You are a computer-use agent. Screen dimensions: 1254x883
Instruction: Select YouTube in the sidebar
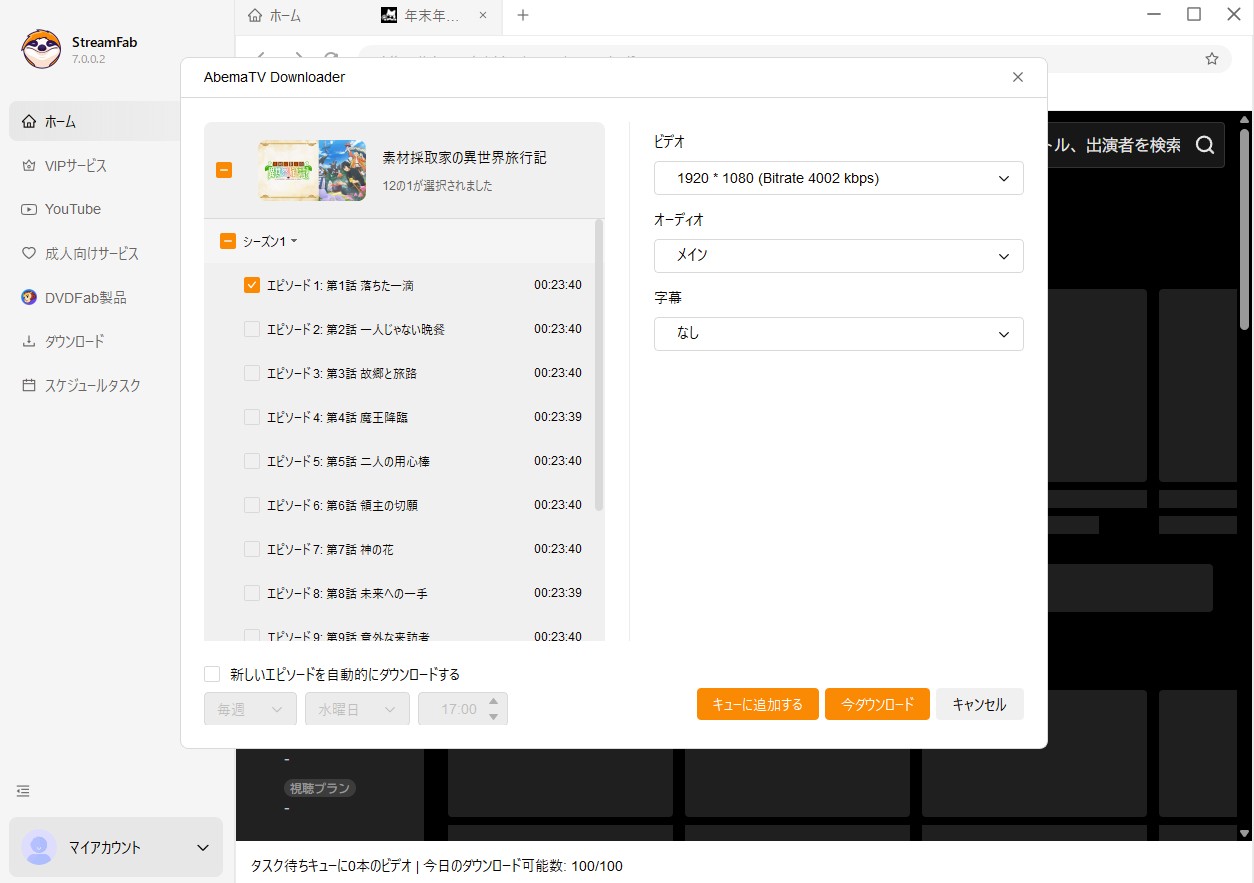72,209
